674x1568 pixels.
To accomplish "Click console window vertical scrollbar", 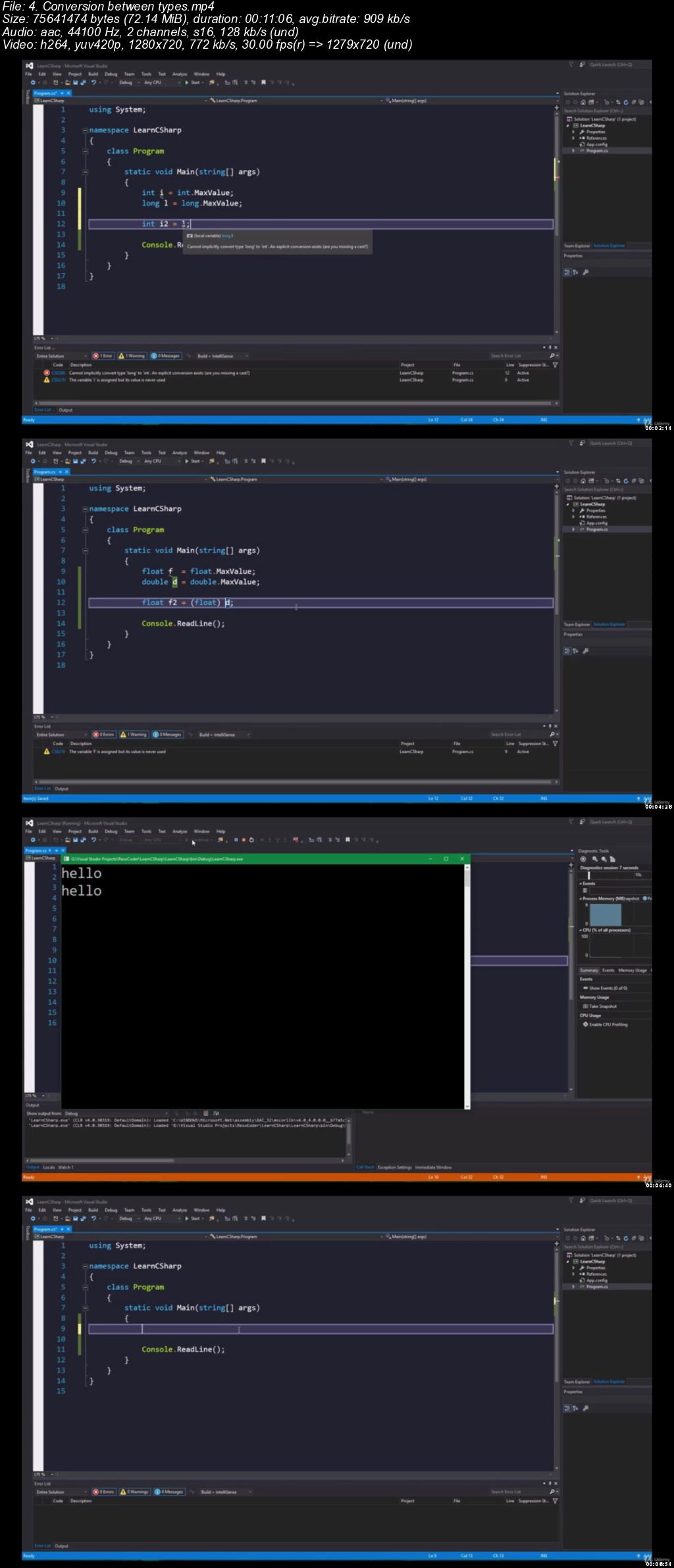I will tap(467, 987).
